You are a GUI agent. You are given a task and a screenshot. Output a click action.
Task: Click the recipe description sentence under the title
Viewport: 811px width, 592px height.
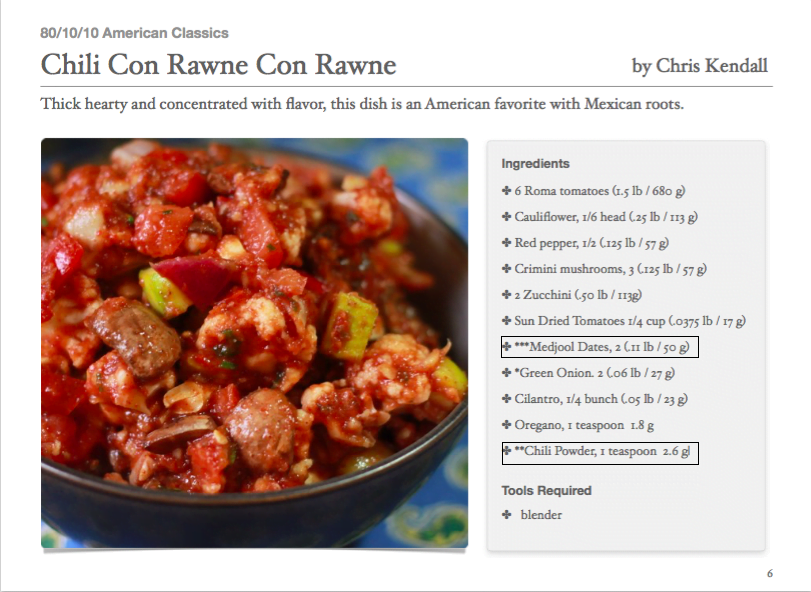[362, 104]
